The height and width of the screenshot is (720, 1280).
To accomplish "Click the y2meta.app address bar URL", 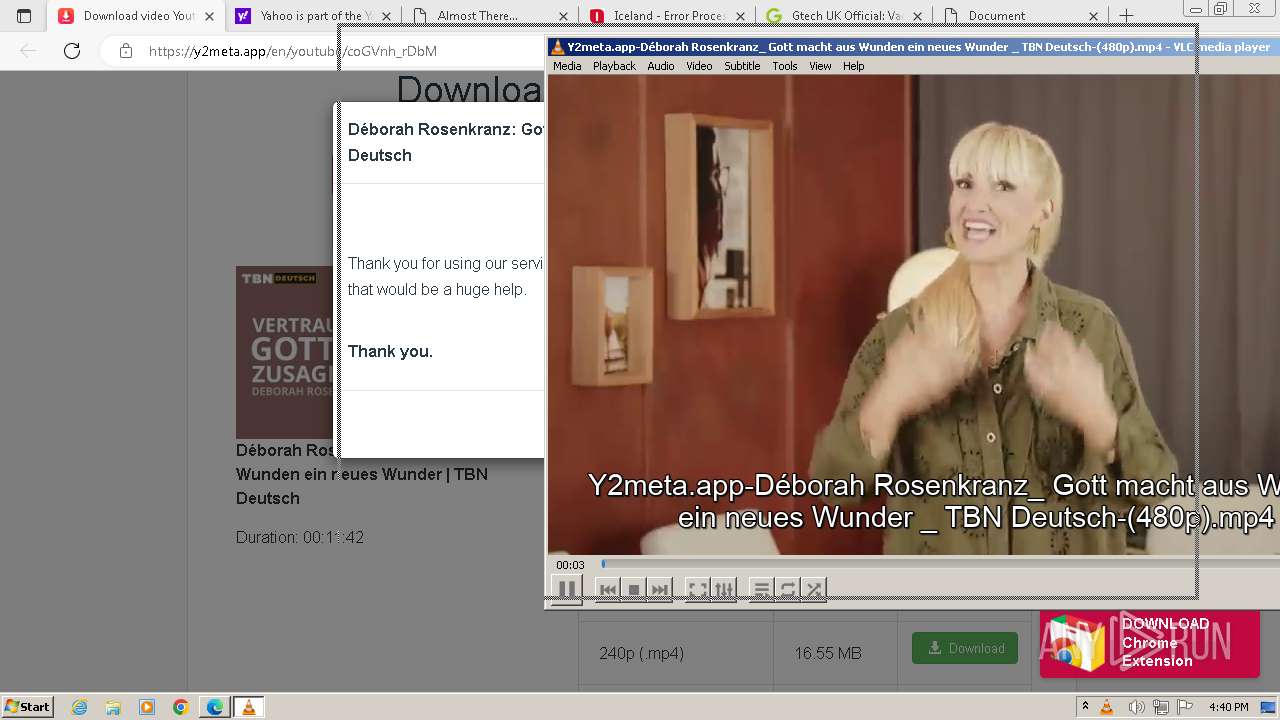I will click(x=292, y=51).
